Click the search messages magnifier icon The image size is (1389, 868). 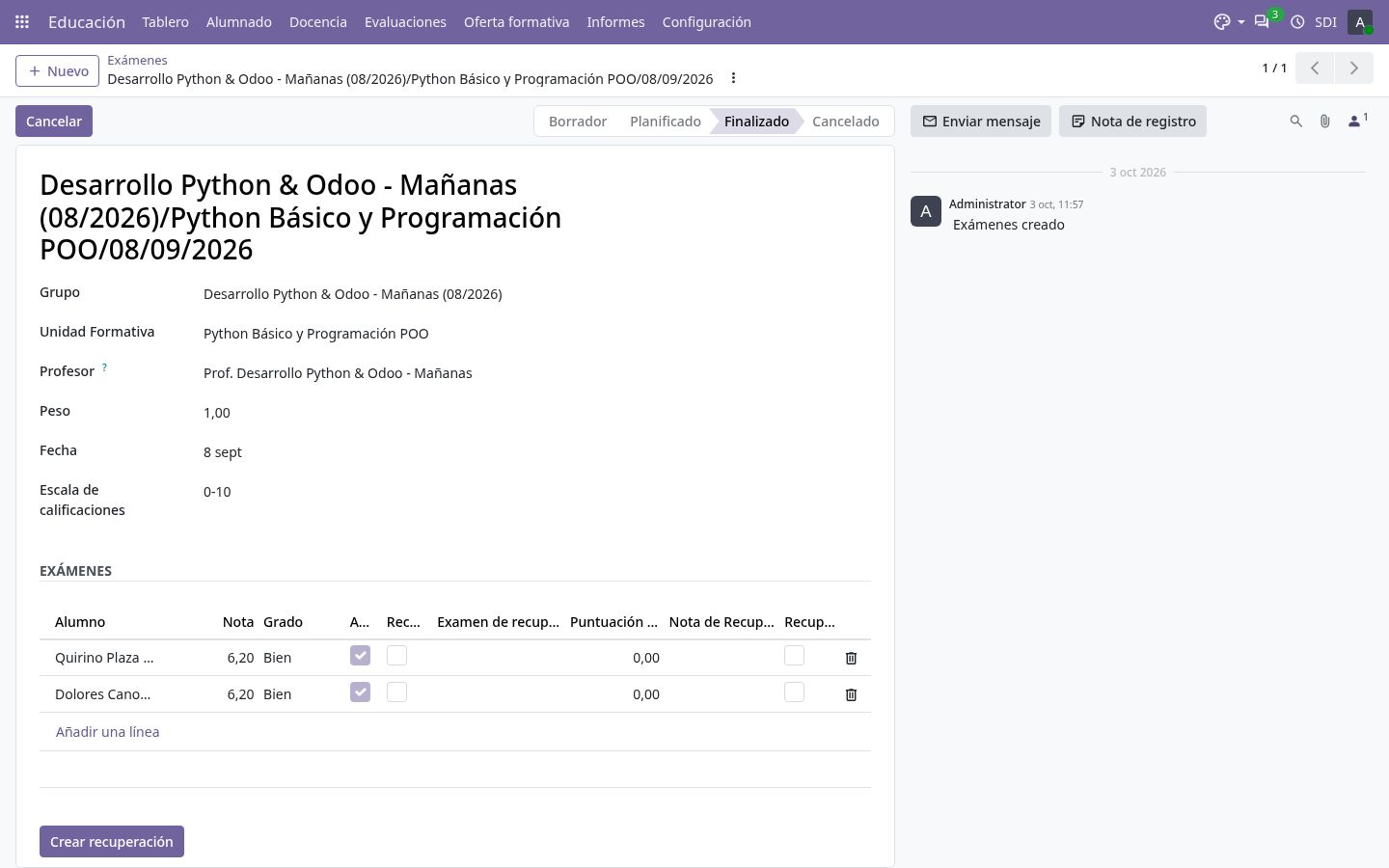[1296, 122]
